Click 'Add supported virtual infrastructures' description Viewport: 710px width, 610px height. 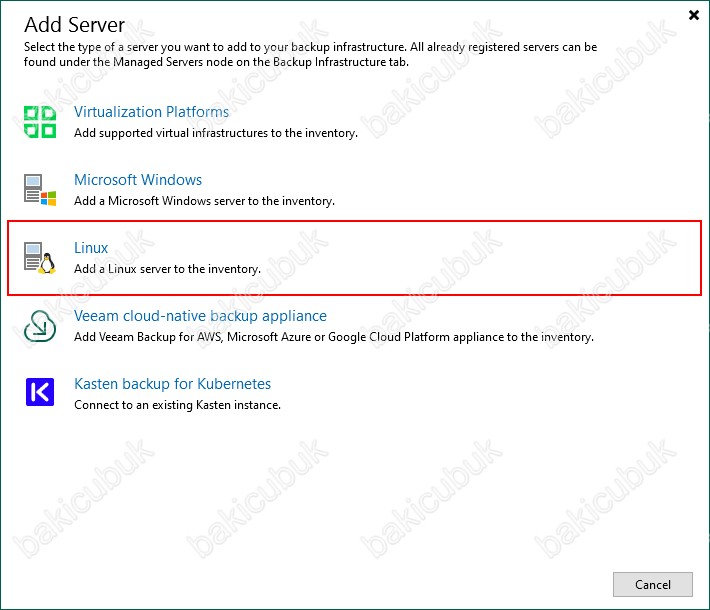point(216,133)
